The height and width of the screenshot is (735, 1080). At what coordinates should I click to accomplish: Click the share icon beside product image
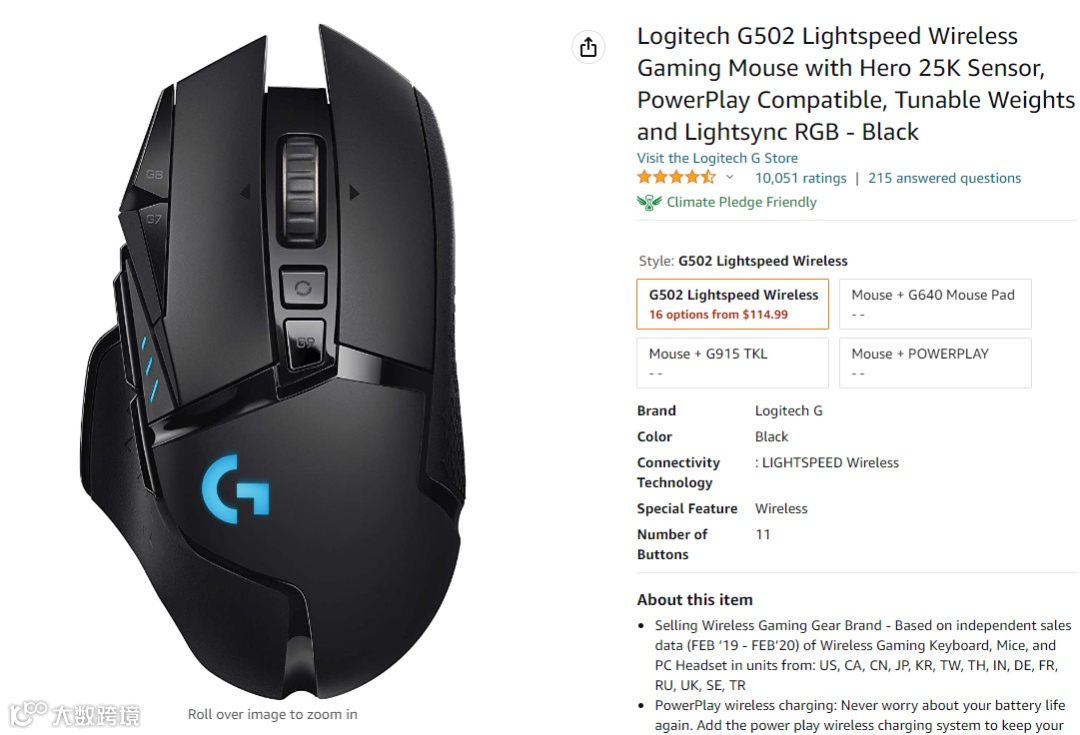588,47
